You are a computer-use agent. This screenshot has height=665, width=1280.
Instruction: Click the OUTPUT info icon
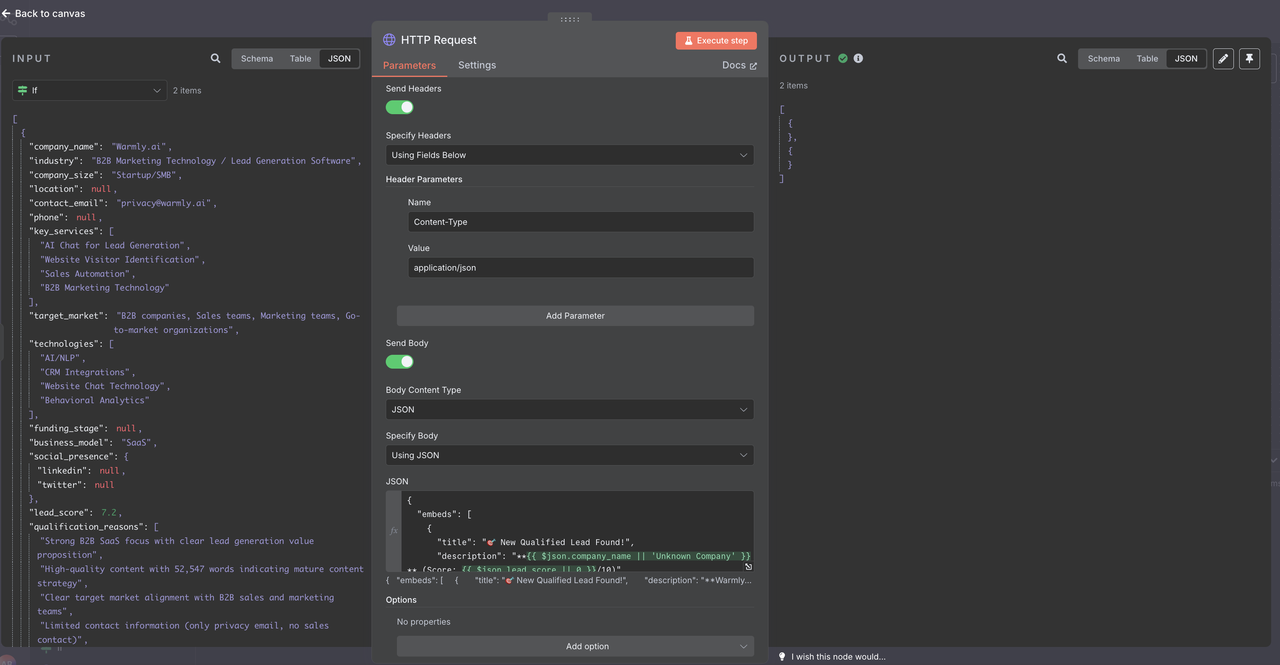[x=858, y=58]
